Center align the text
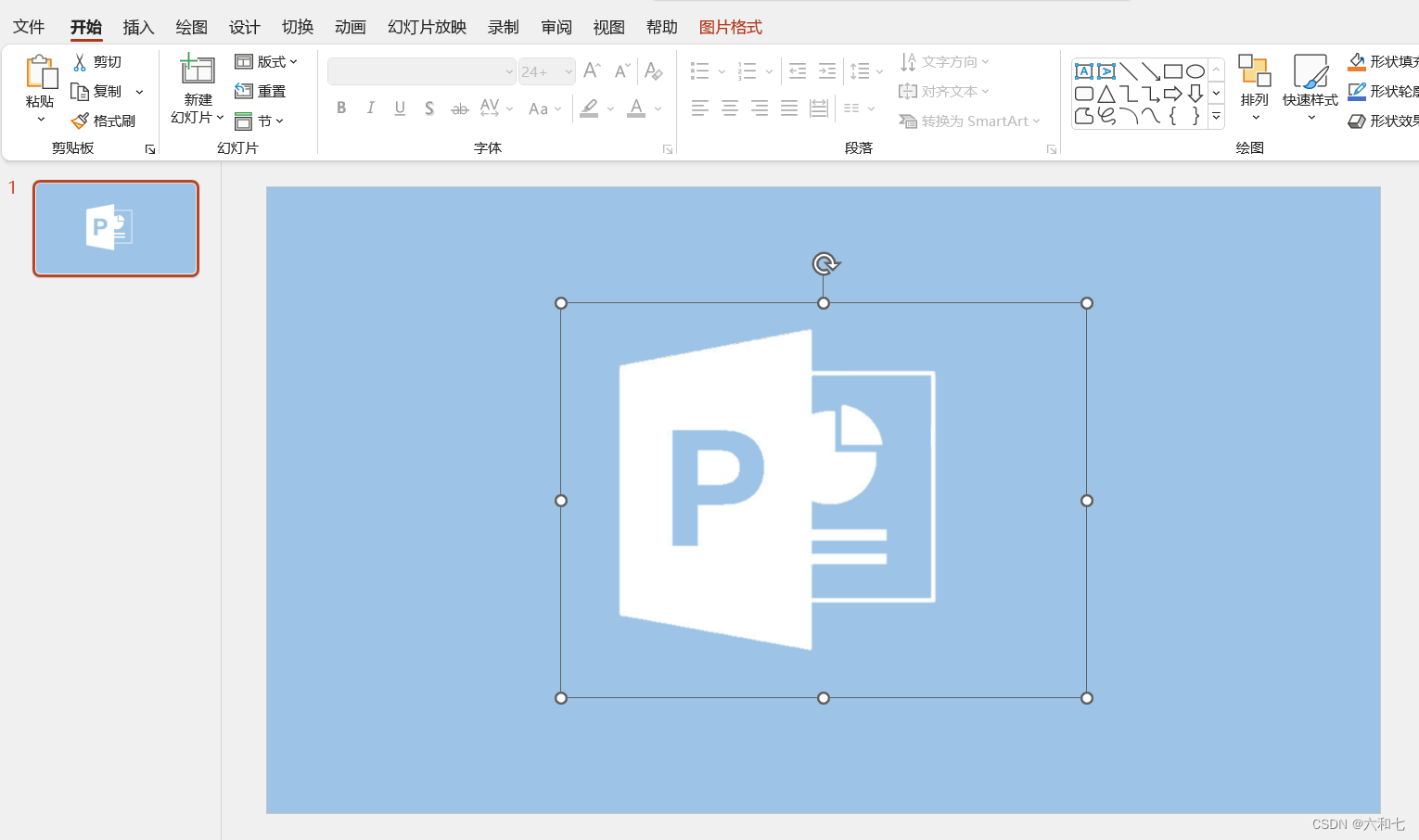The width and height of the screenshot is (1419, 840). pyautogui.click(x=730, y=108)
